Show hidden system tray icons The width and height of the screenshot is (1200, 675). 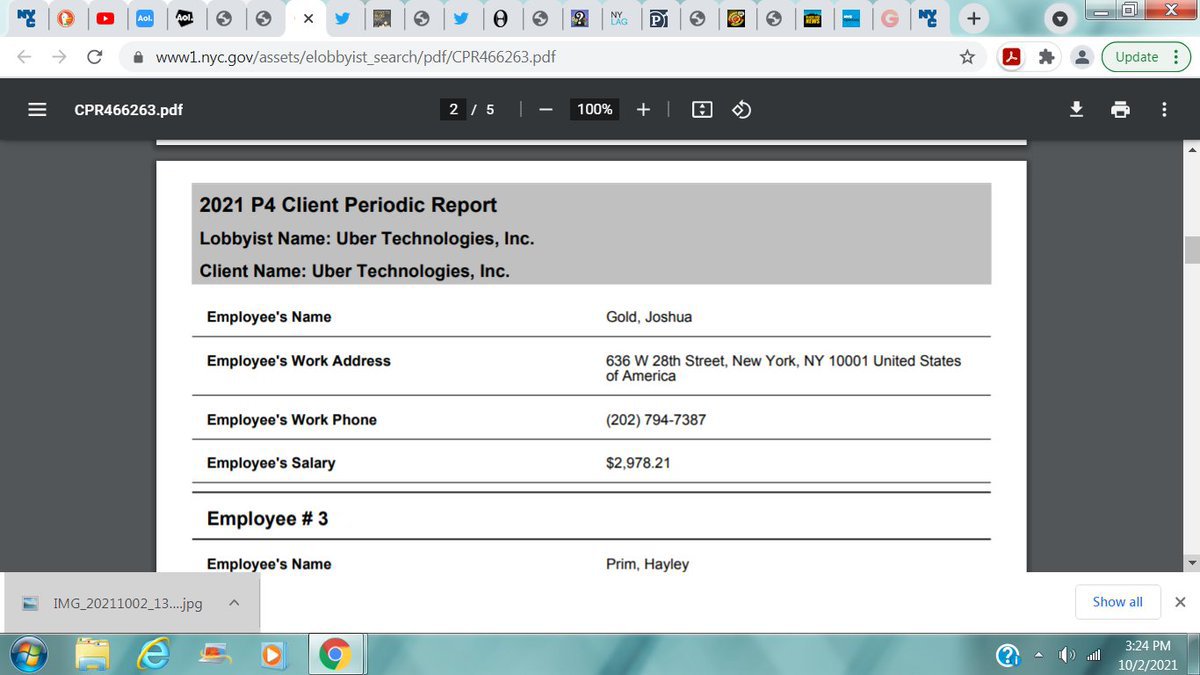coord(1039,656)
